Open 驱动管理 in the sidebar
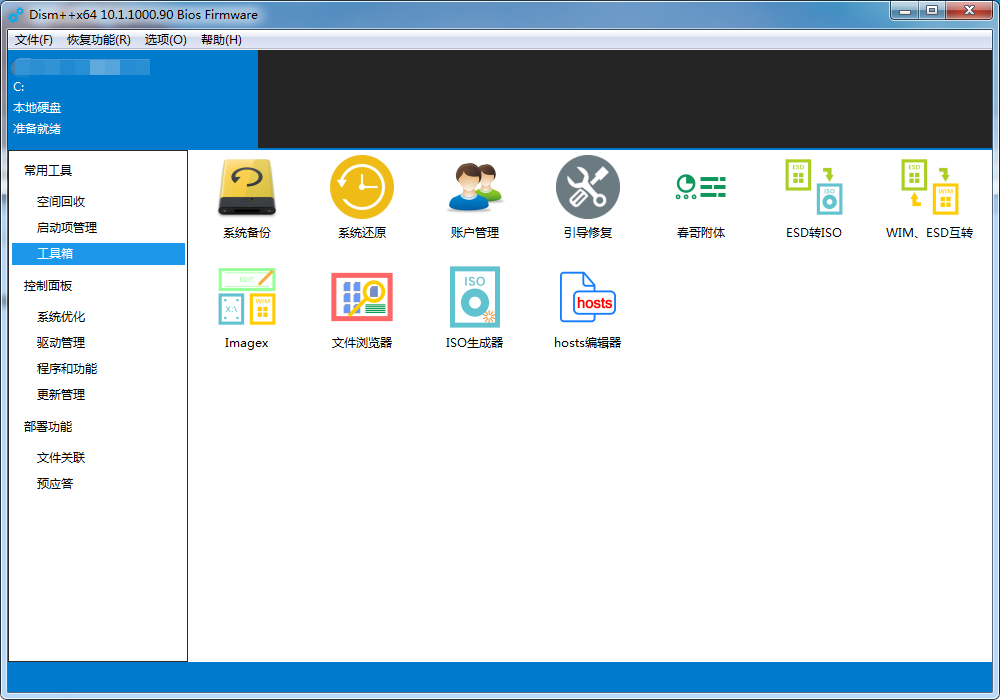 (61, 343)
